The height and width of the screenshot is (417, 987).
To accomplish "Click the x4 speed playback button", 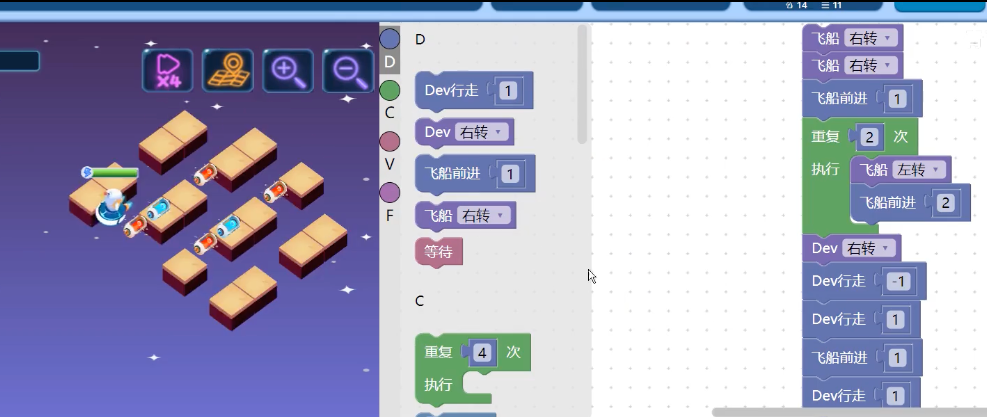I will click(x=167, y=70).
